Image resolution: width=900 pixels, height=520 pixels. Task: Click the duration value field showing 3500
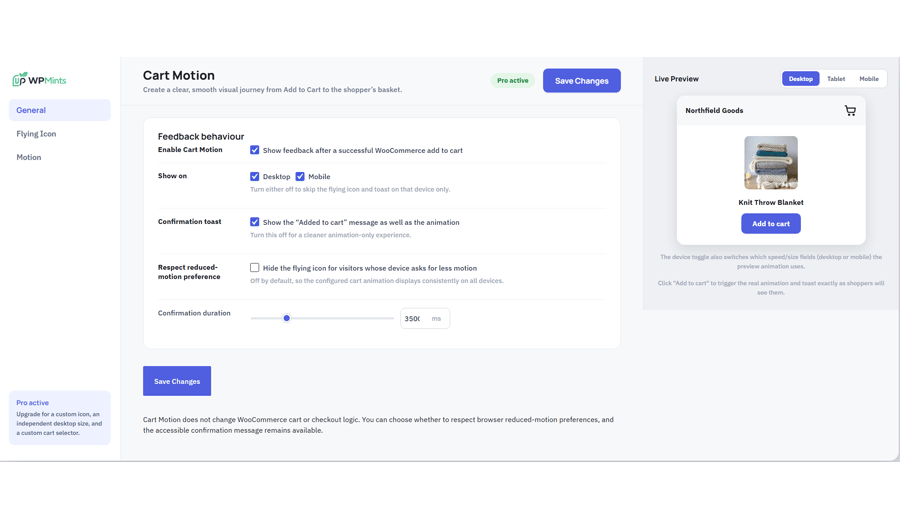[413, 319]
